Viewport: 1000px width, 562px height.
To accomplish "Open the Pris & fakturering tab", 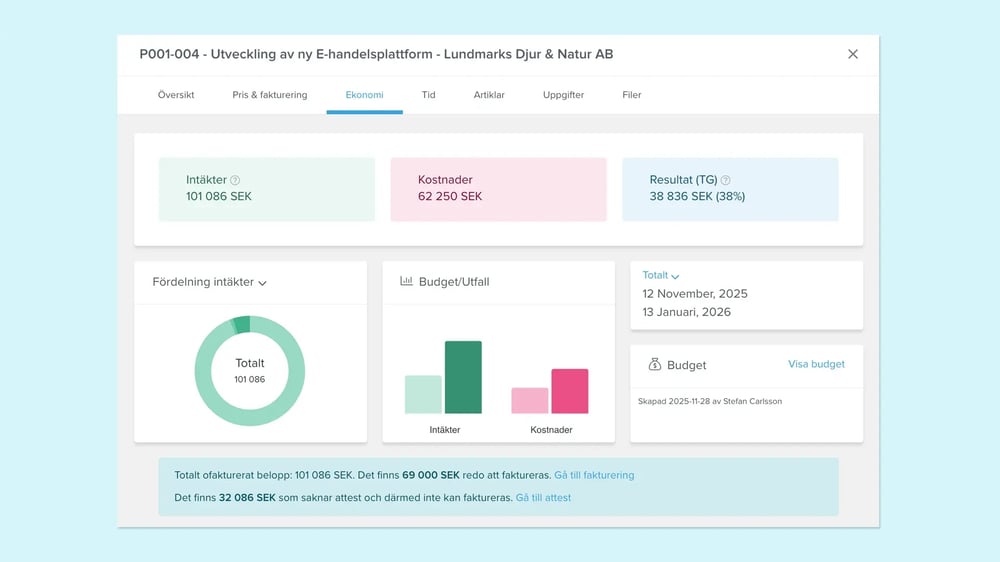I will [x=270, y=95].
